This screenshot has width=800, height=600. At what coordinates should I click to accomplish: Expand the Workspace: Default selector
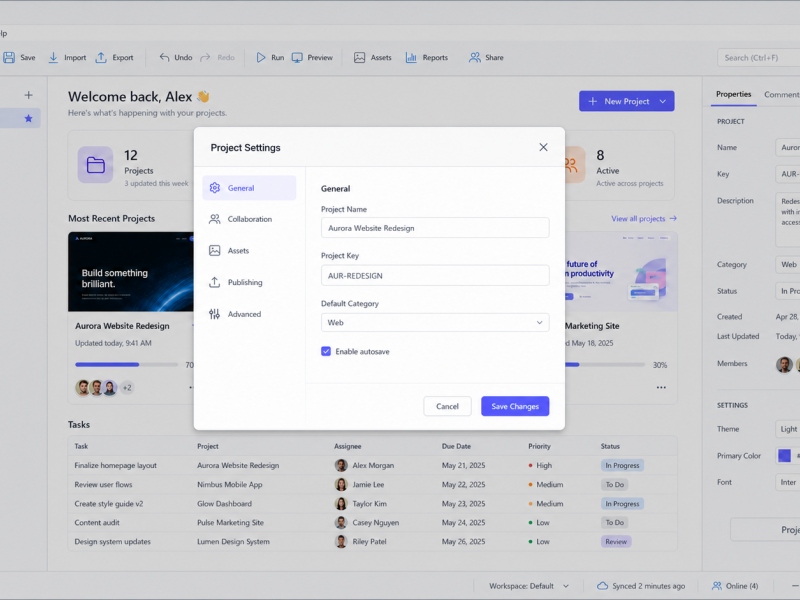[x=529, y=586]
